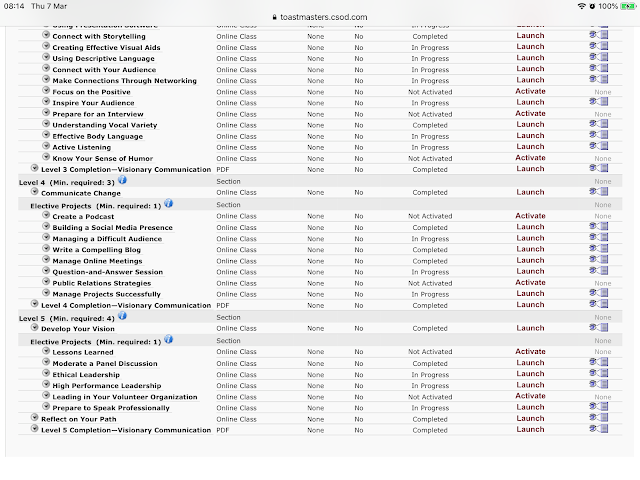640x480 pixels.
Task: Click the battery indicator in status bar
Action: 628,6
